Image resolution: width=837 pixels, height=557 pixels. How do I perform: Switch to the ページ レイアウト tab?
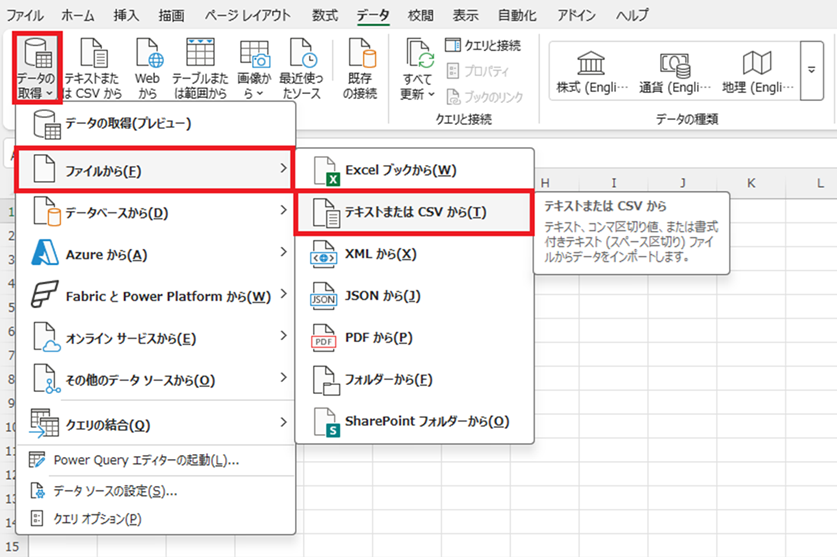pos(248,15)
